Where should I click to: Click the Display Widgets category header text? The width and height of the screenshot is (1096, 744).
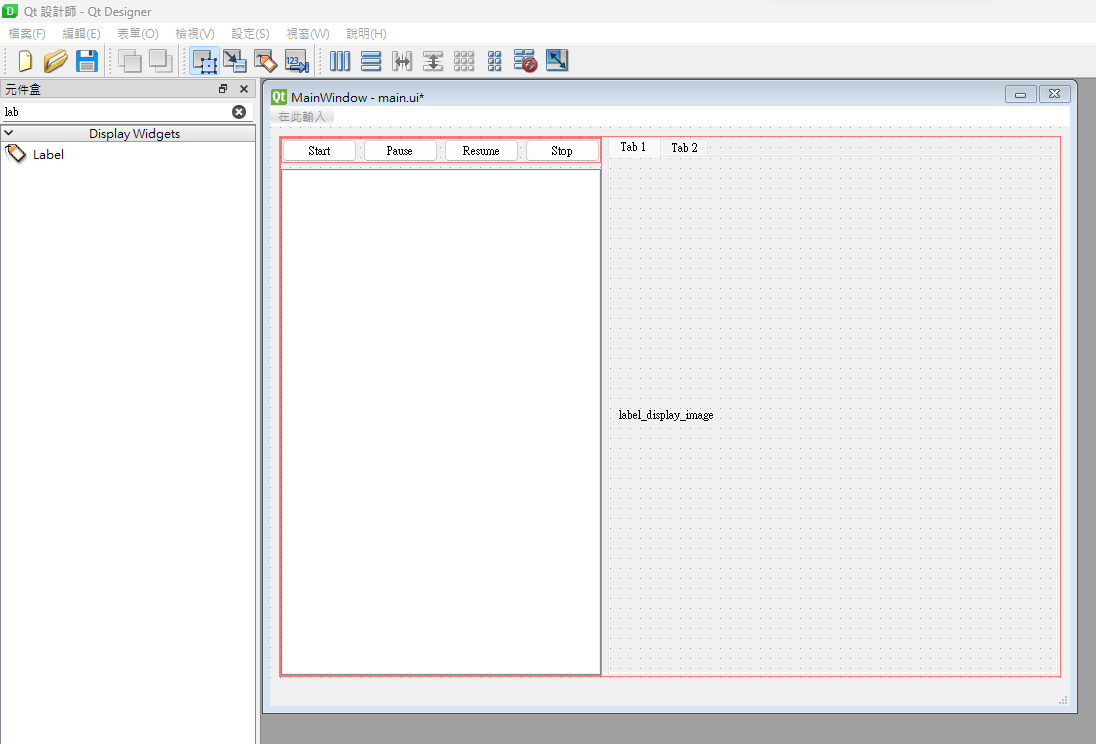pos(134,133)
